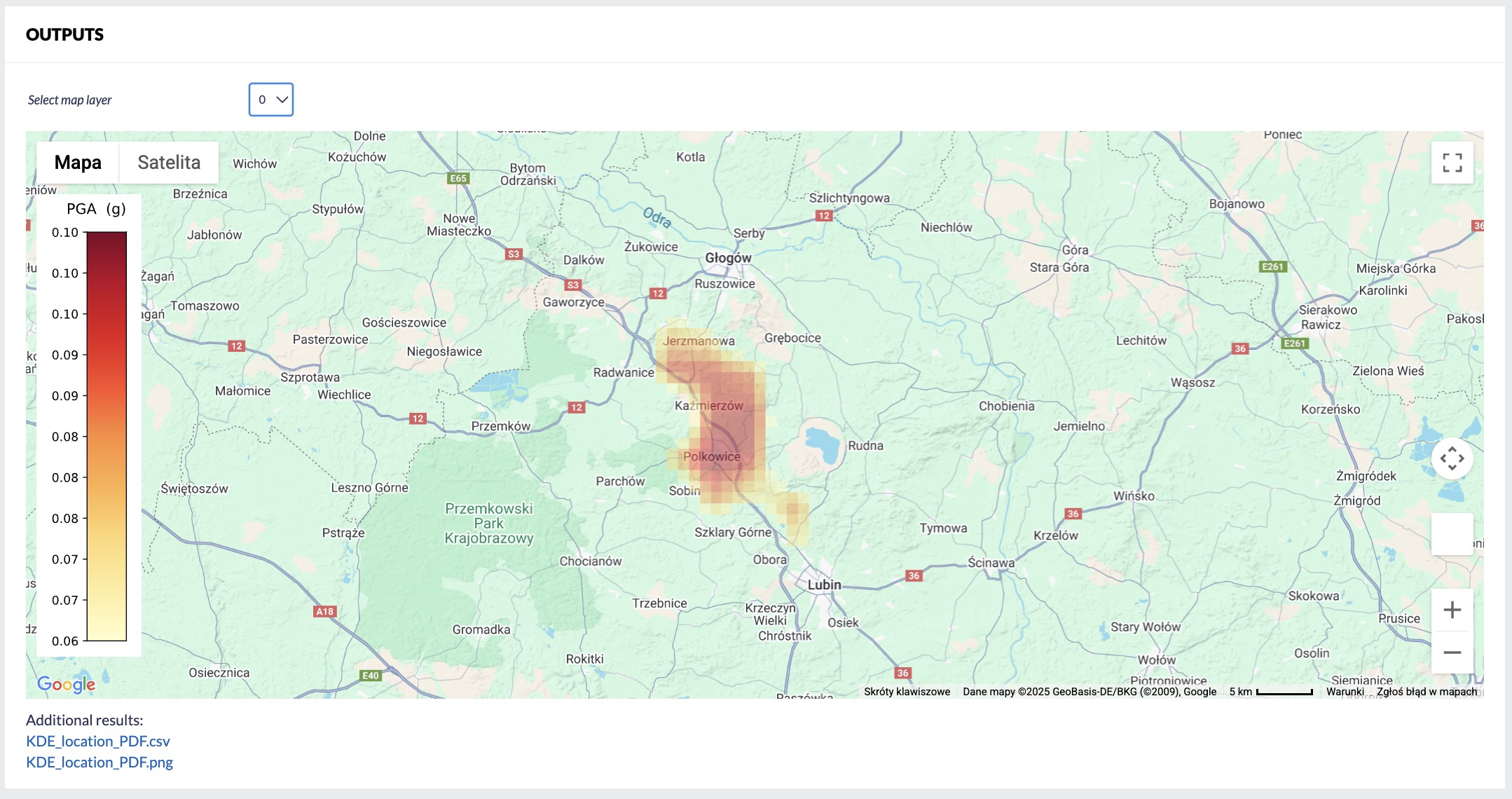The image size is (1512, 799).
Task: Click the Lubin city label
Action: tap(824, 585)
